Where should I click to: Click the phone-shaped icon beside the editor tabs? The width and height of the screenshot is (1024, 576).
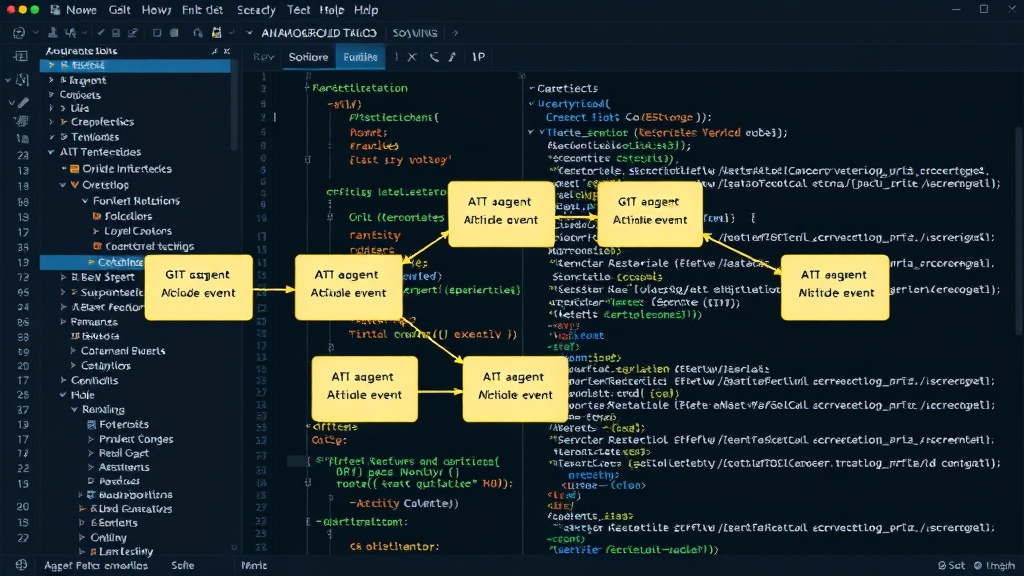click(434, 57)
